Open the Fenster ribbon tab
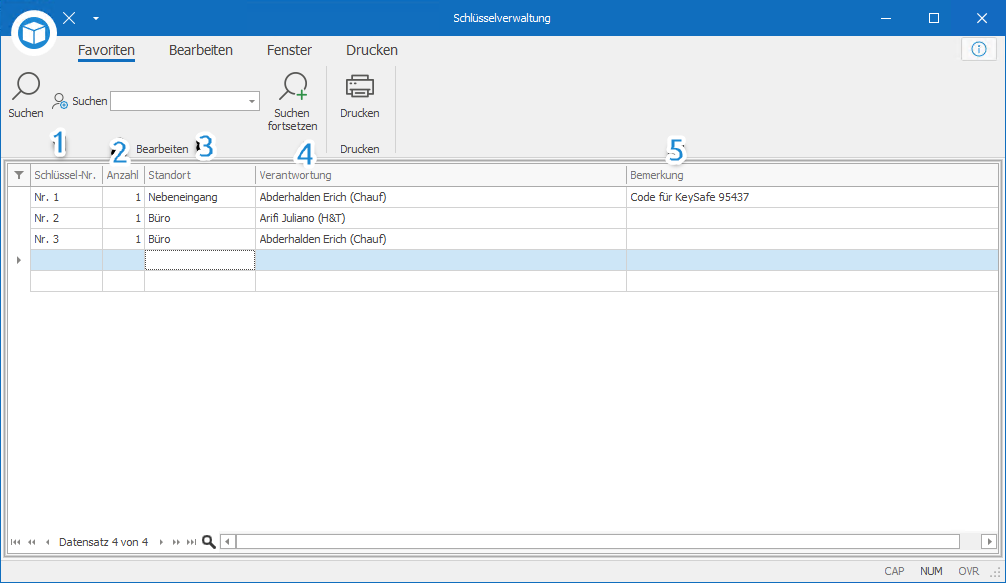1006x583 pixels. point(289,50)
